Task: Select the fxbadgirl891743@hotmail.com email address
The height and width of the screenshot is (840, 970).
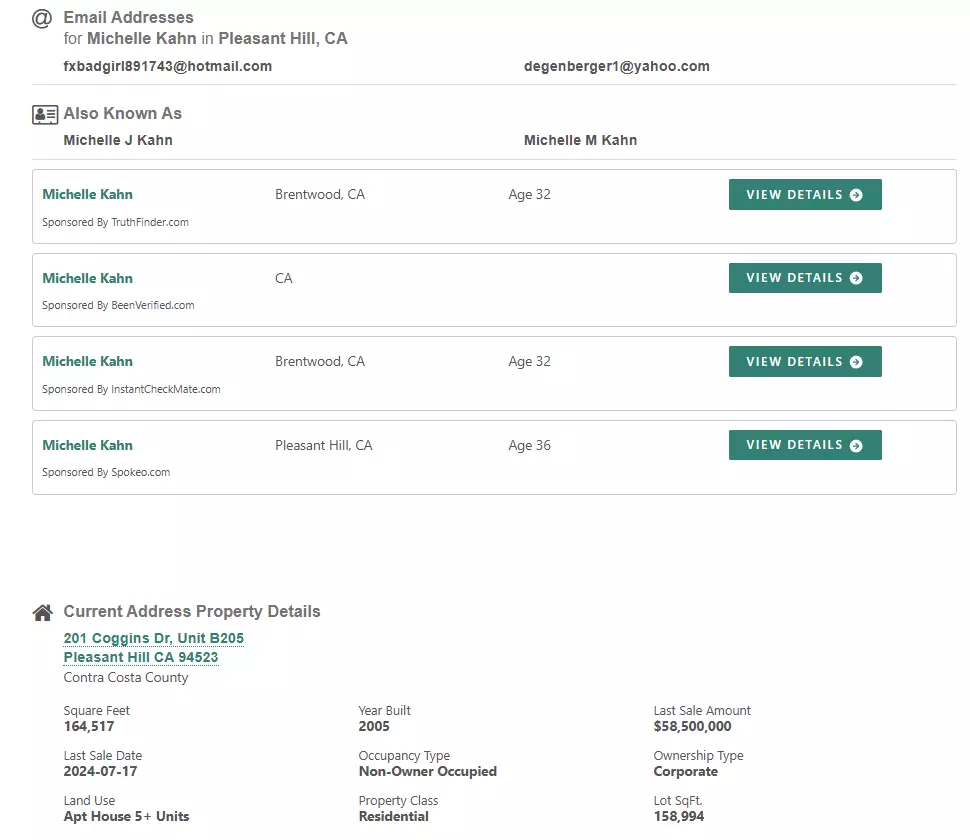Action: (168, 66)
